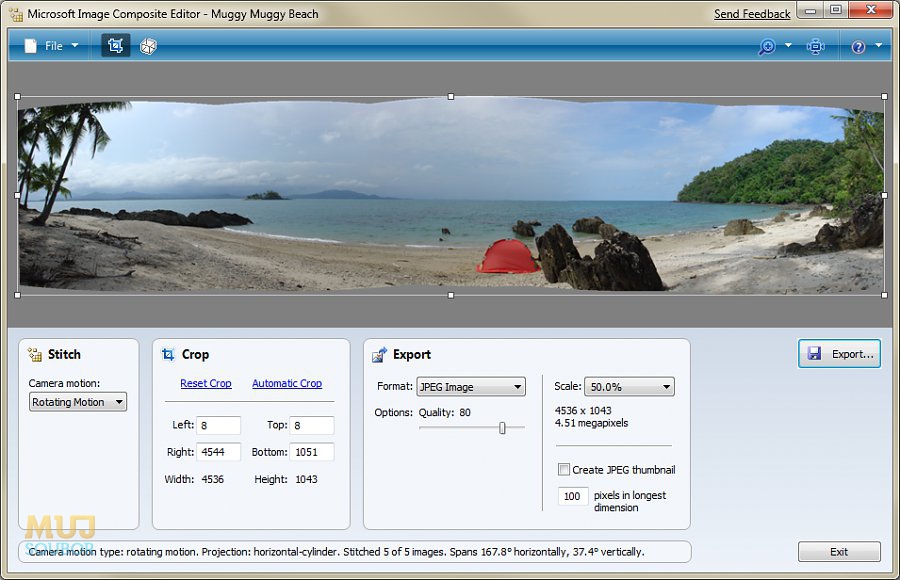Click the Reset Crop link
Viewport: 900px width, 580px height.
pyautogui.click(x=205, y=383)
